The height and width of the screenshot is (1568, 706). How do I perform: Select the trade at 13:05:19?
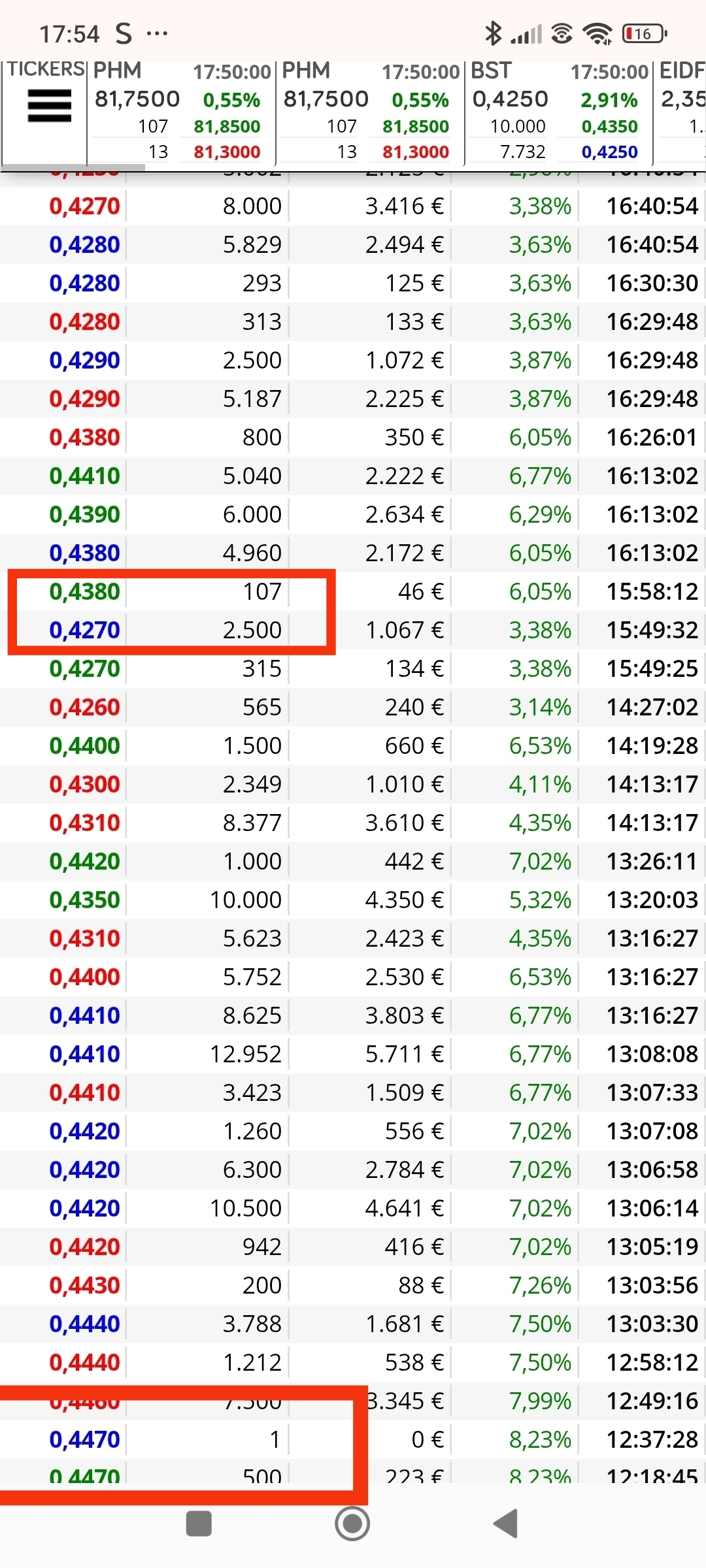click(x=353, y=1247)
